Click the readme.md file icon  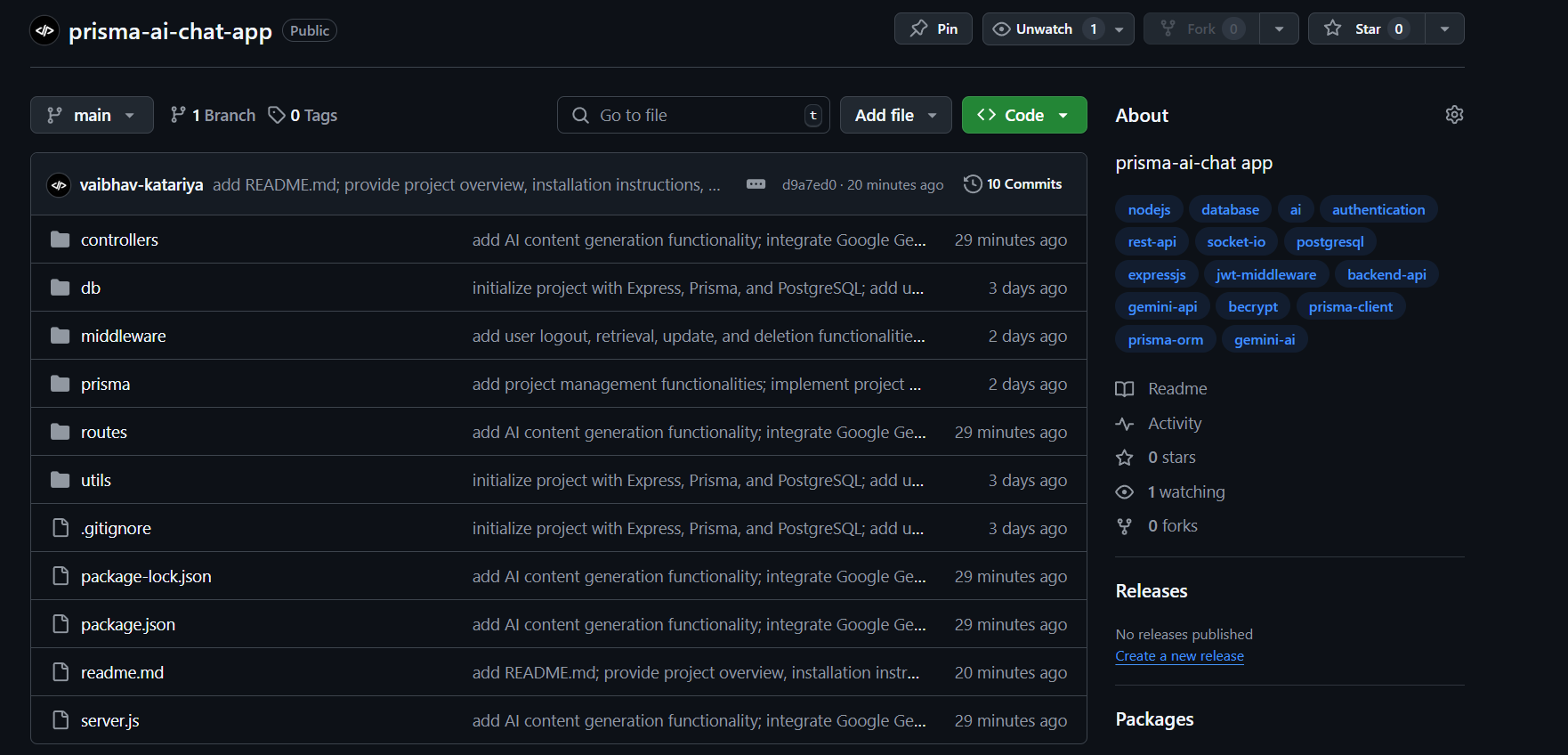pyautogui.click(x=61, y=672)
